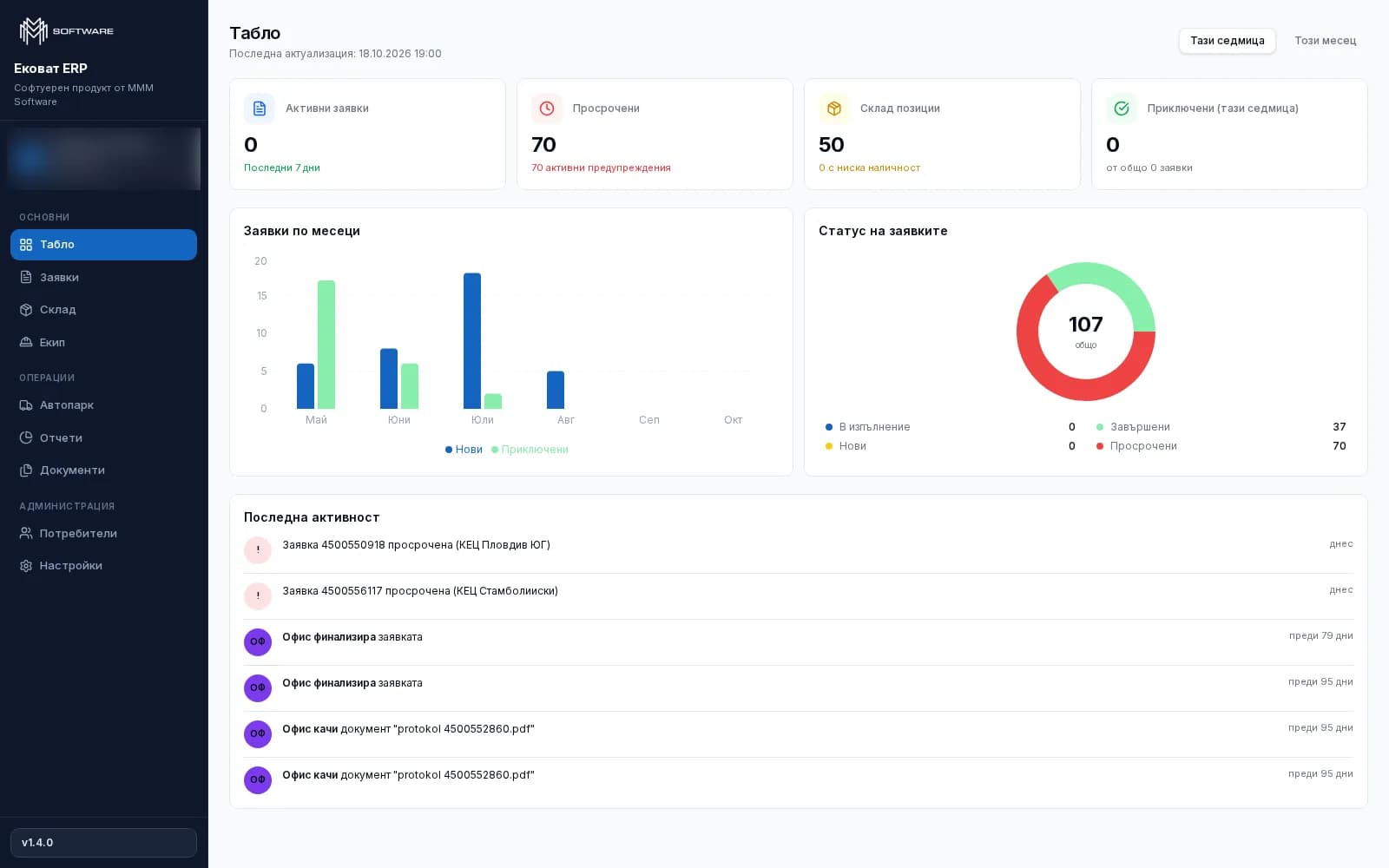Open Потребители administration page
Viewport: 1389px width, 868px height.
(103, 534)
